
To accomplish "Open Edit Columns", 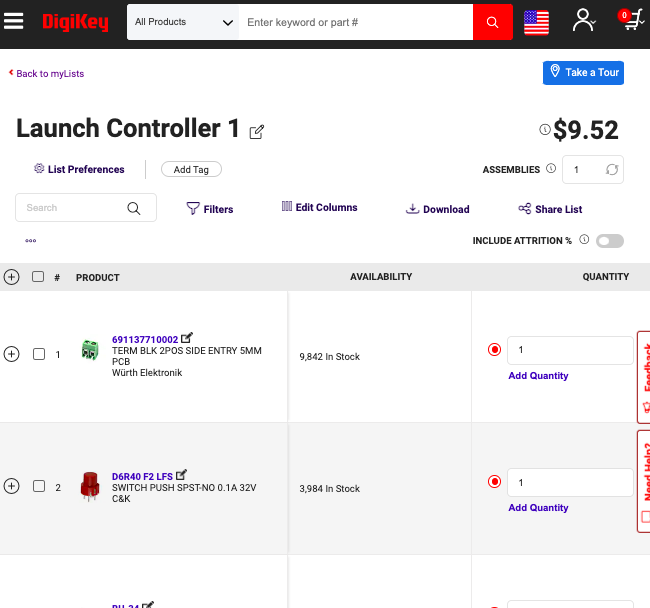I will pyautogui.click(x=319, y=207).
